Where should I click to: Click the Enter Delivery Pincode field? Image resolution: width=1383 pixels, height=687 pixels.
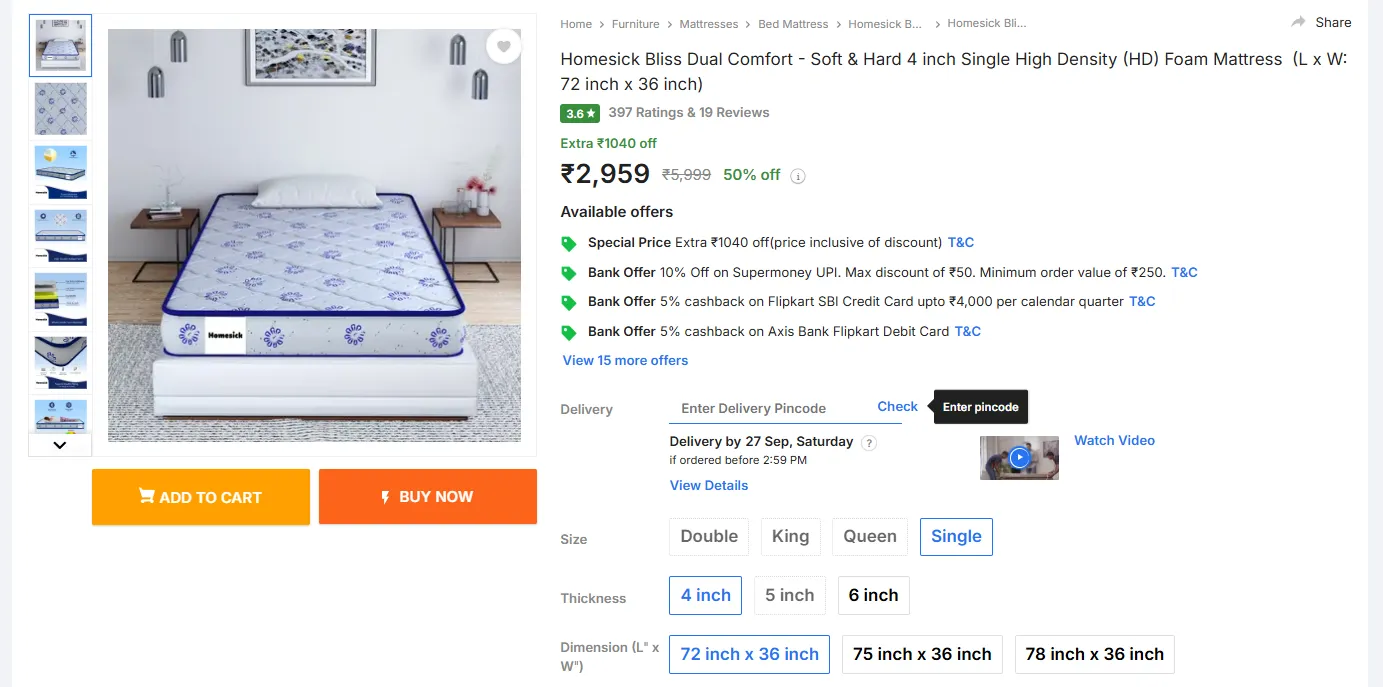coord(767,408)
